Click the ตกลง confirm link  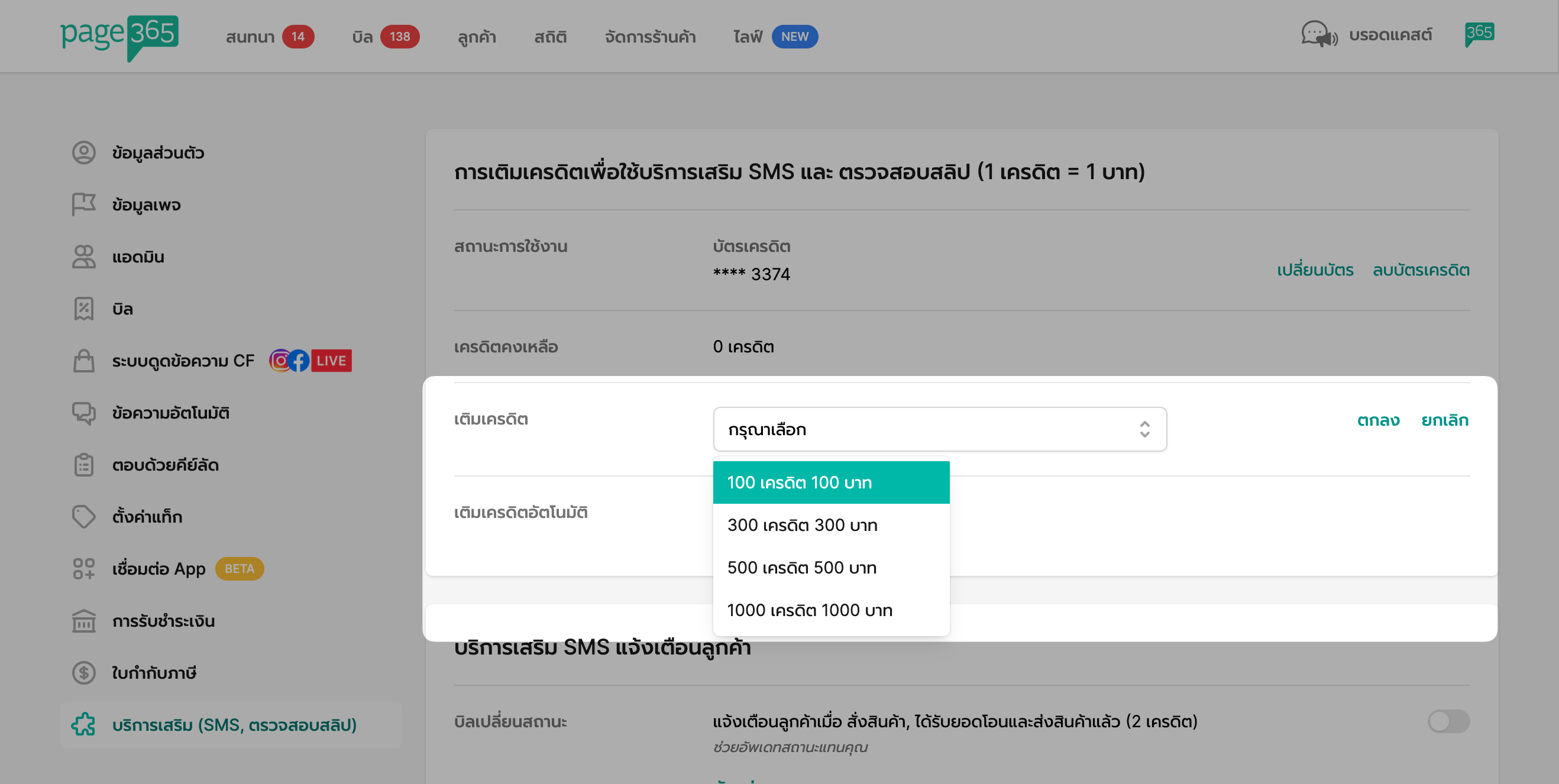click(x=1378, y=420)
